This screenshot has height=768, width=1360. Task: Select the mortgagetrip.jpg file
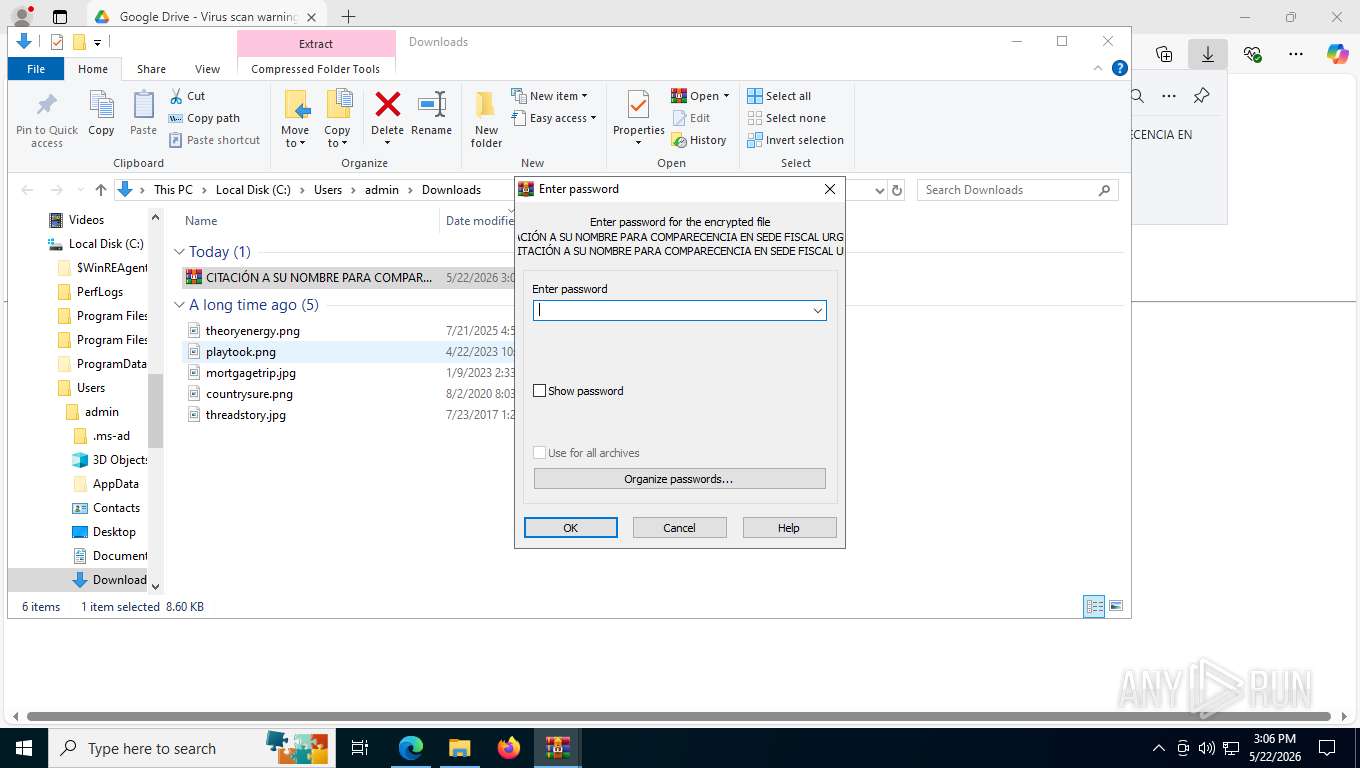click(250, 373)
